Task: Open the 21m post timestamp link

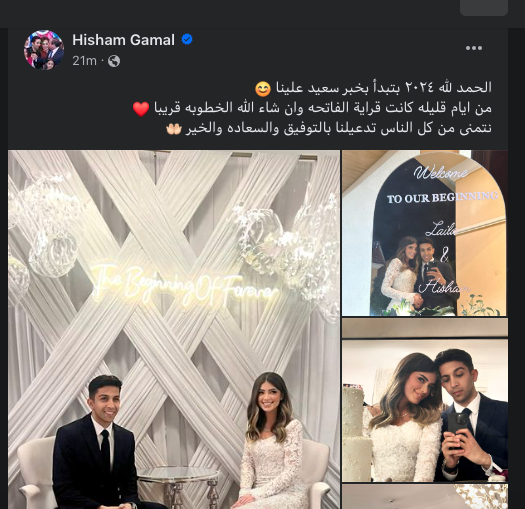Action: (x=84, y=61)
